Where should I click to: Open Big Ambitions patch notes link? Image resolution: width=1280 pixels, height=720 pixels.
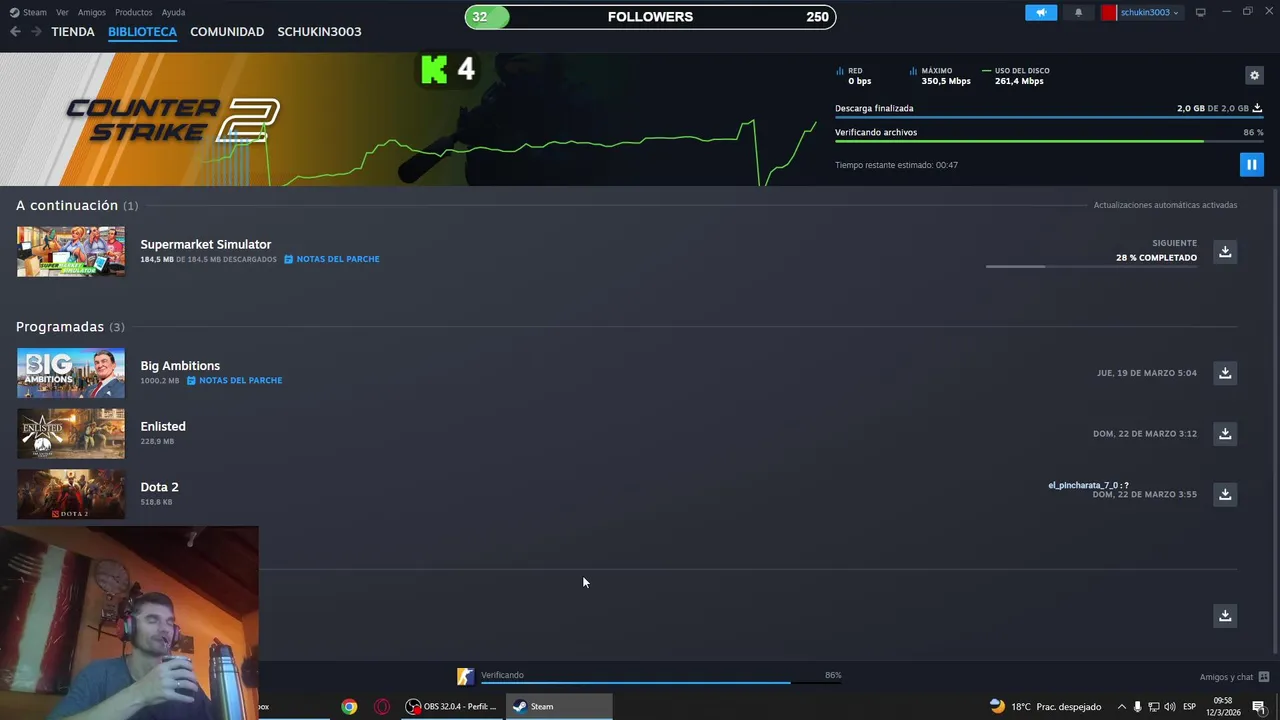(234, 381)
